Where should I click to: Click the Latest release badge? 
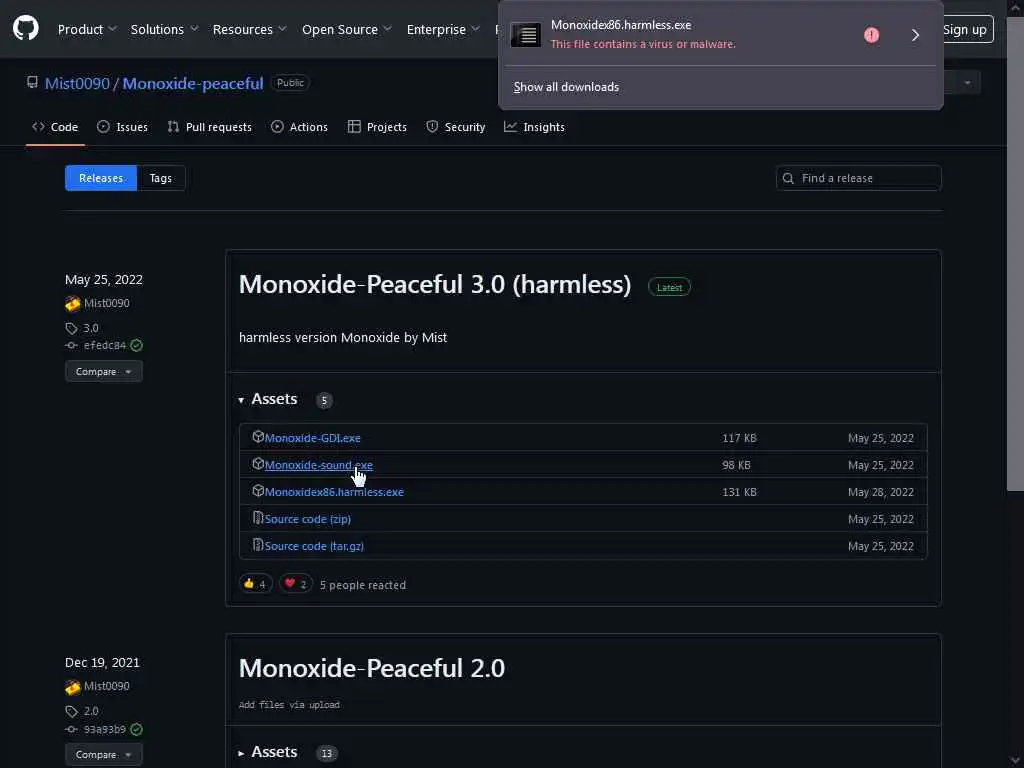[669, 287]
